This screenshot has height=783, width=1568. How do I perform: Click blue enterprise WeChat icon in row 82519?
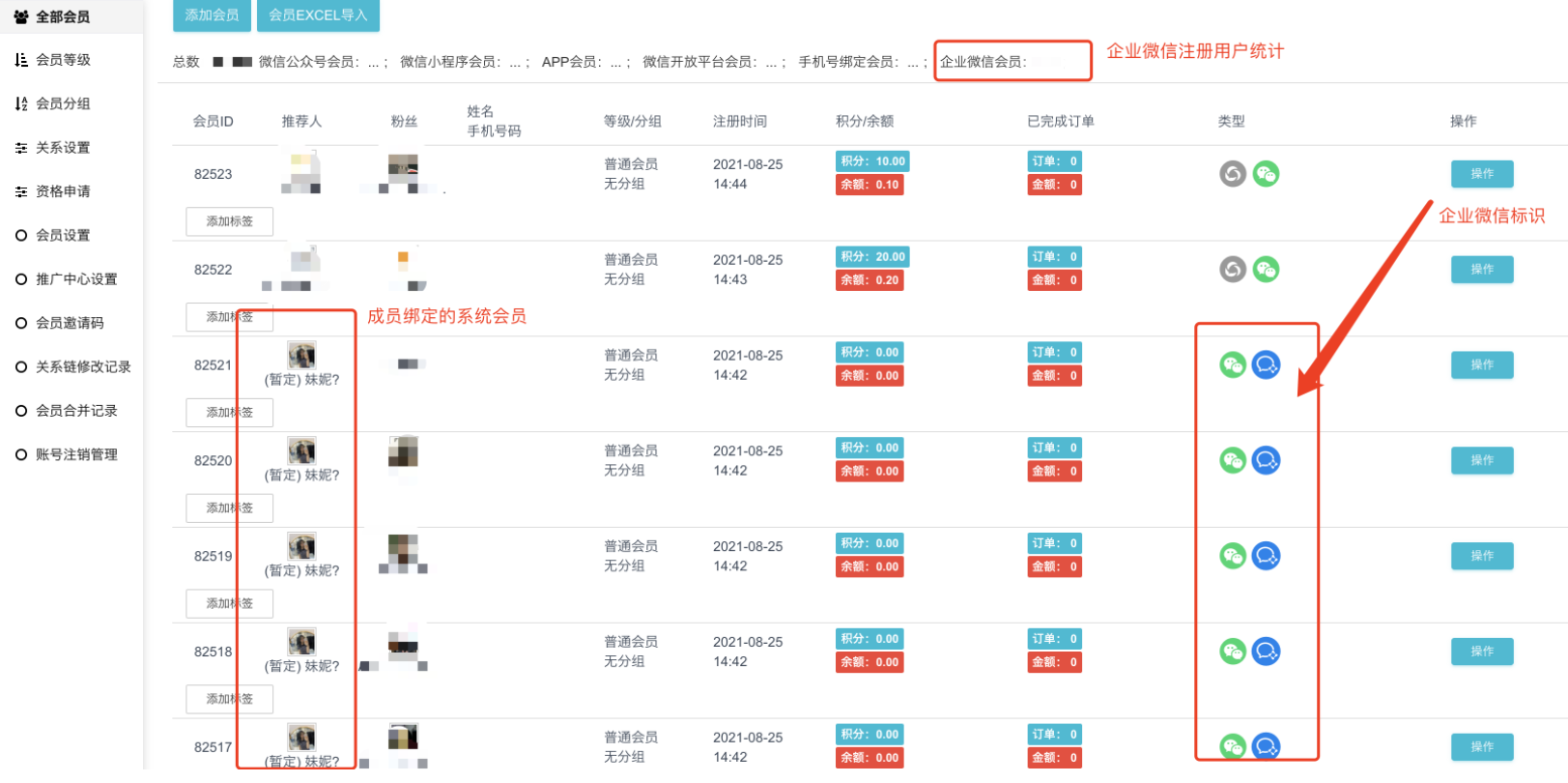pos(1266,556)
